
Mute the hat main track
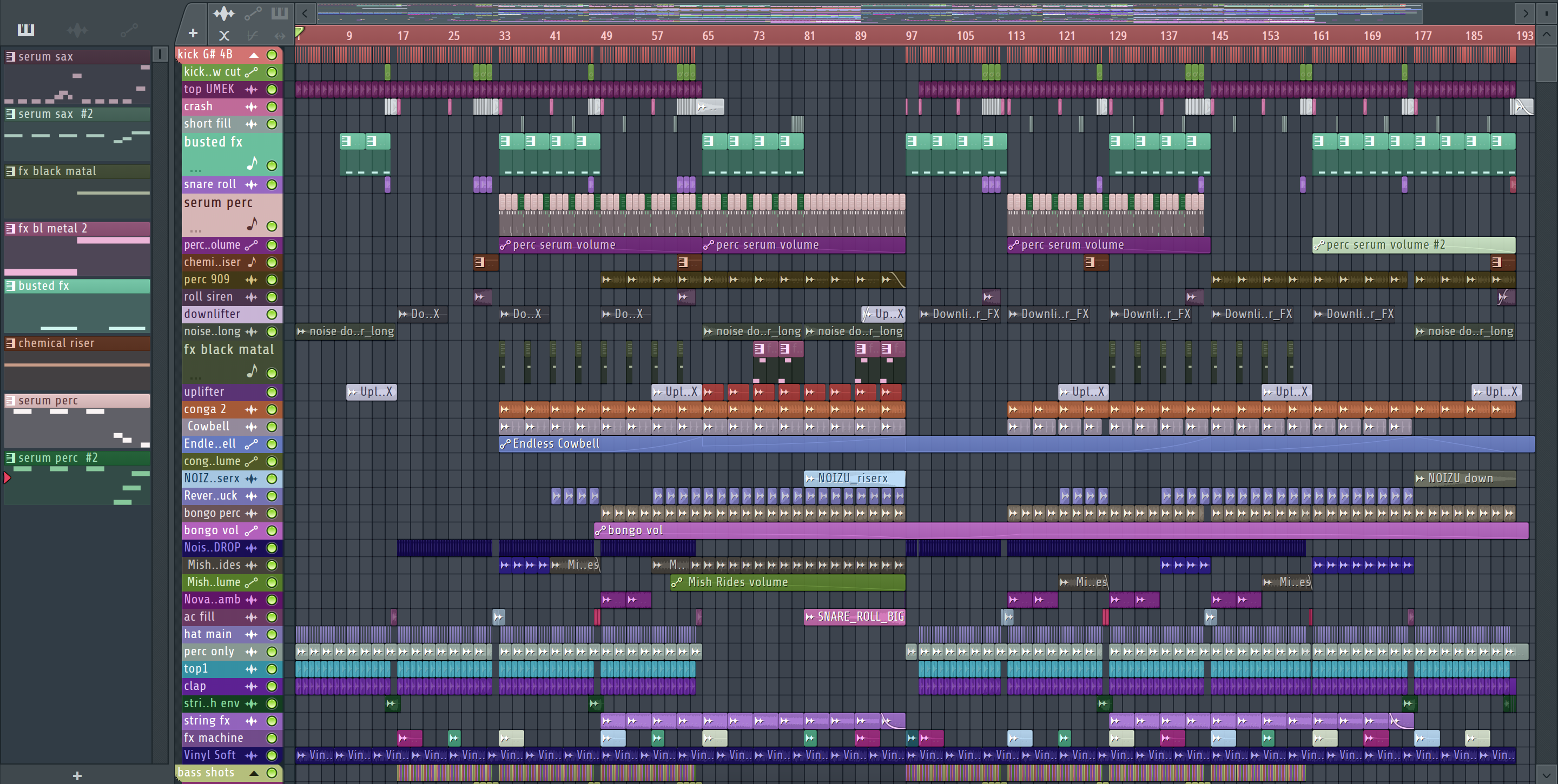[272, 634]
